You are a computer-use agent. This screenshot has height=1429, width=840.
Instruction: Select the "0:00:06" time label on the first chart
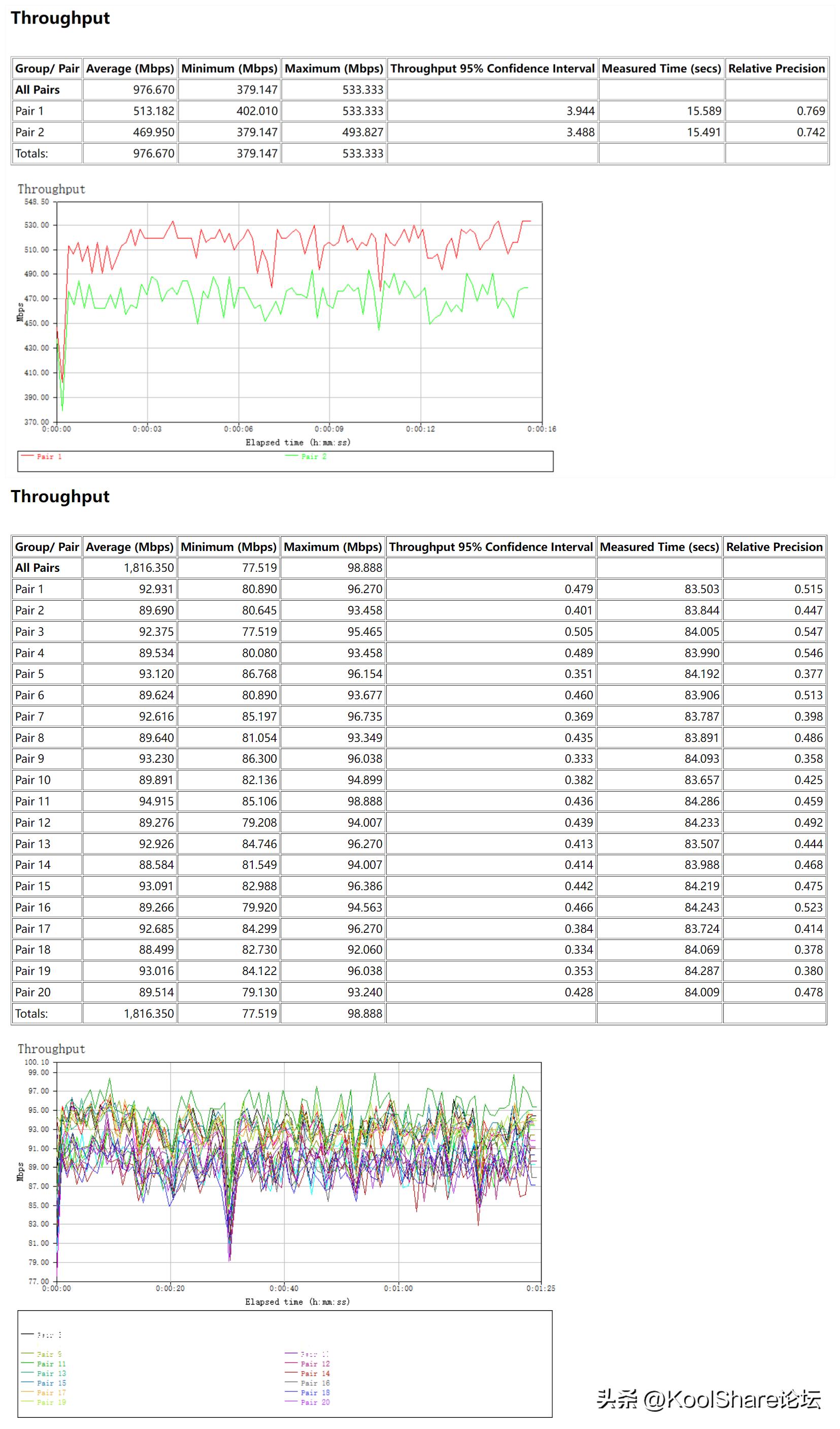coord(238,429)
